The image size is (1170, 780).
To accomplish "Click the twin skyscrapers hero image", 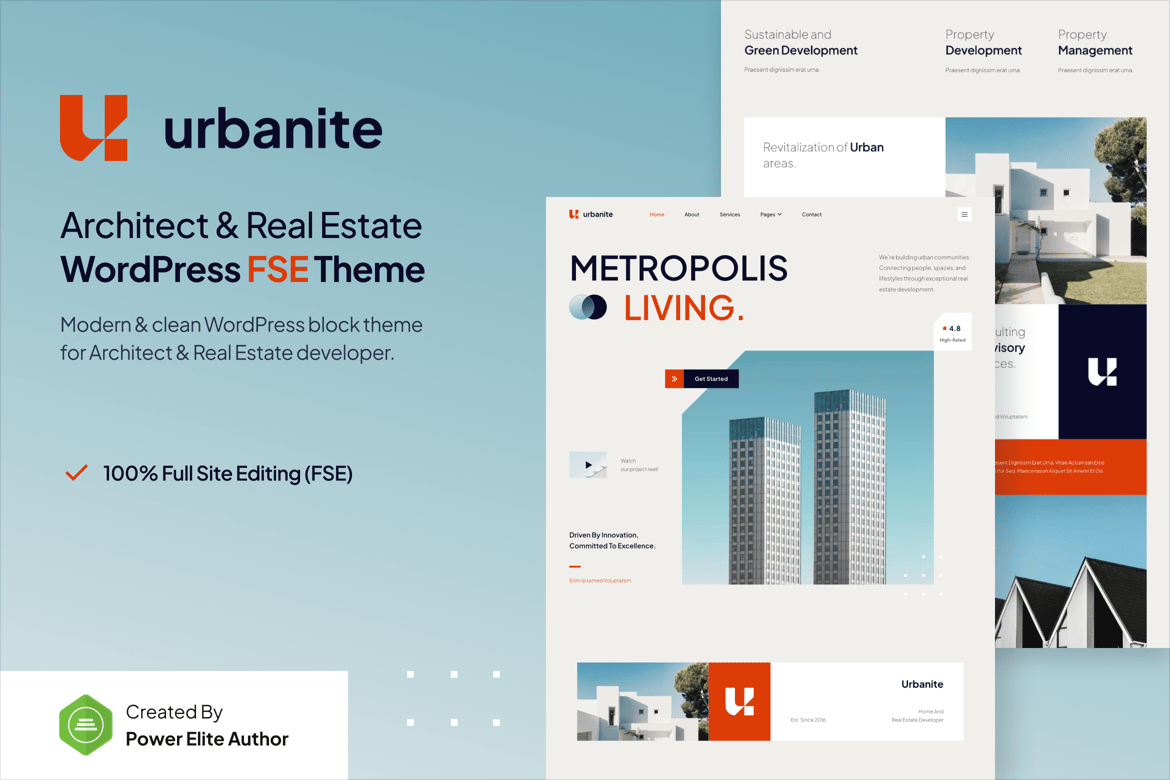I will [808, 480].
